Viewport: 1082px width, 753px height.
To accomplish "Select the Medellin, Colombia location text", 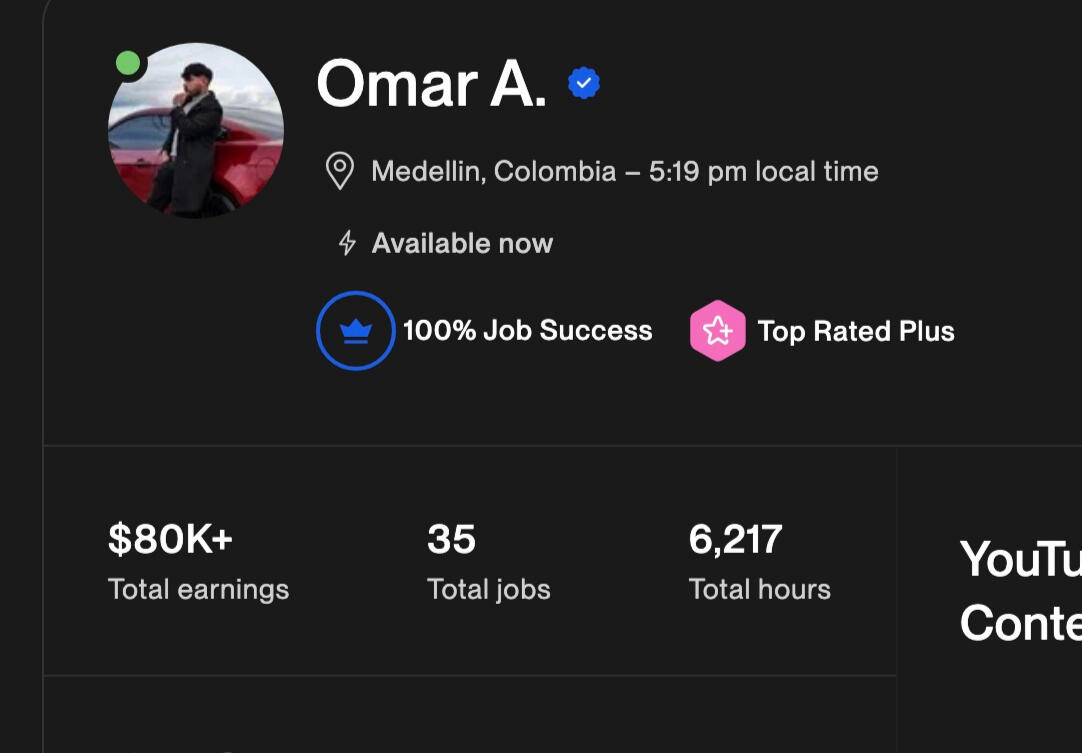I will coord(493,171).
